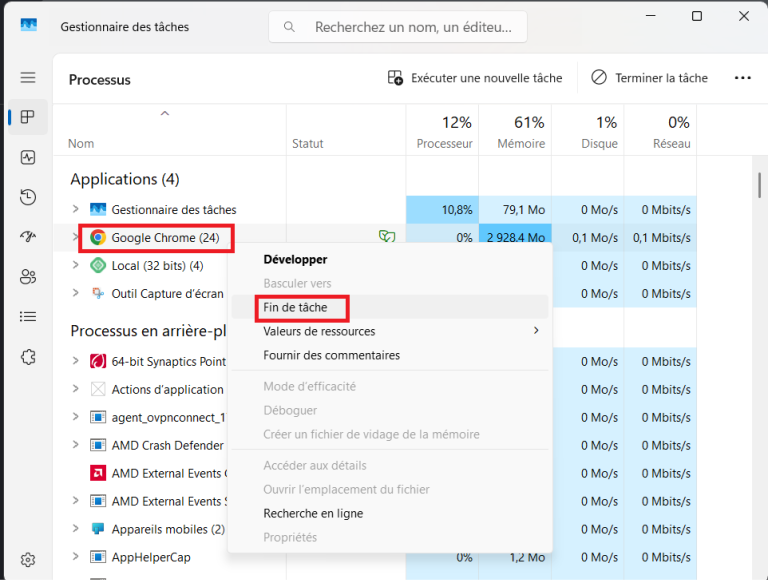Open Valeurs de ressources submenu arrow

(536, 331)
